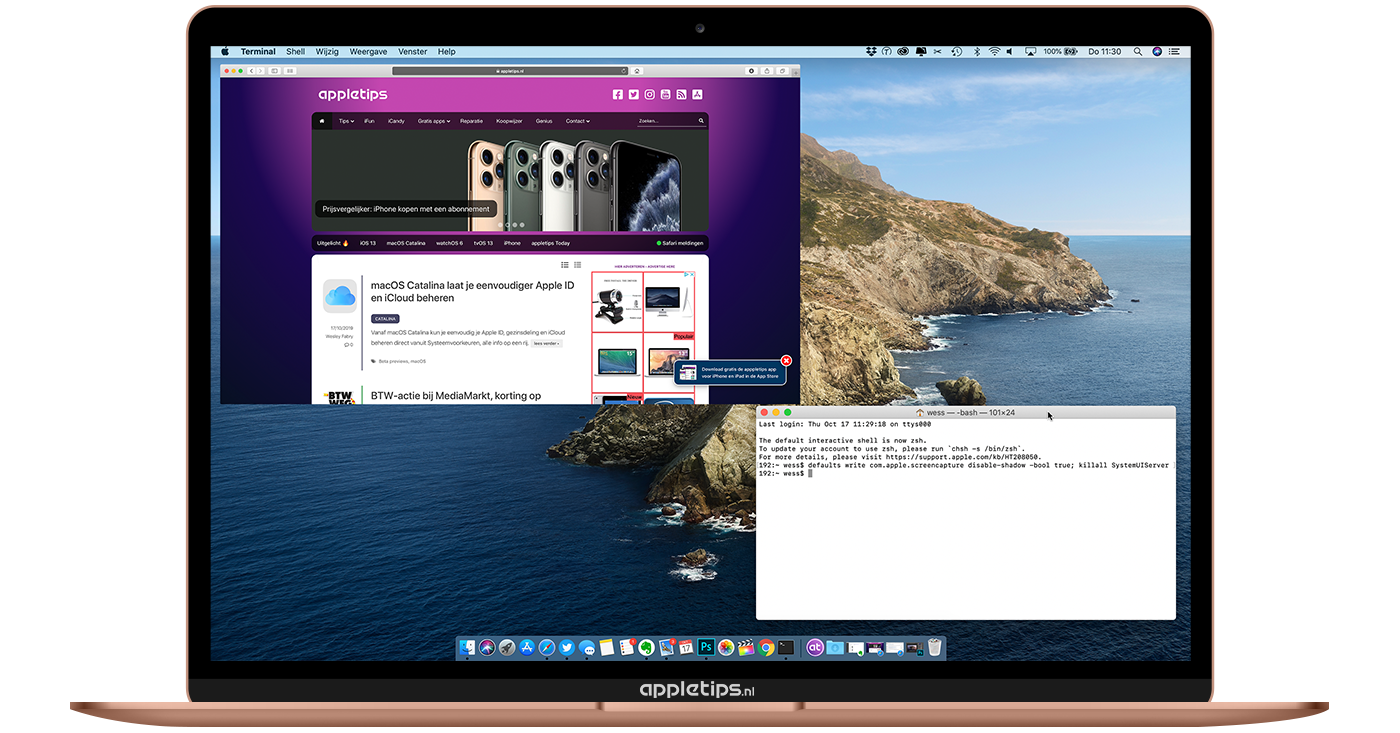This screenshot has width=1400, height=733.
Task: Select the iOS 13 topic tab
Action: click(368, 243)
